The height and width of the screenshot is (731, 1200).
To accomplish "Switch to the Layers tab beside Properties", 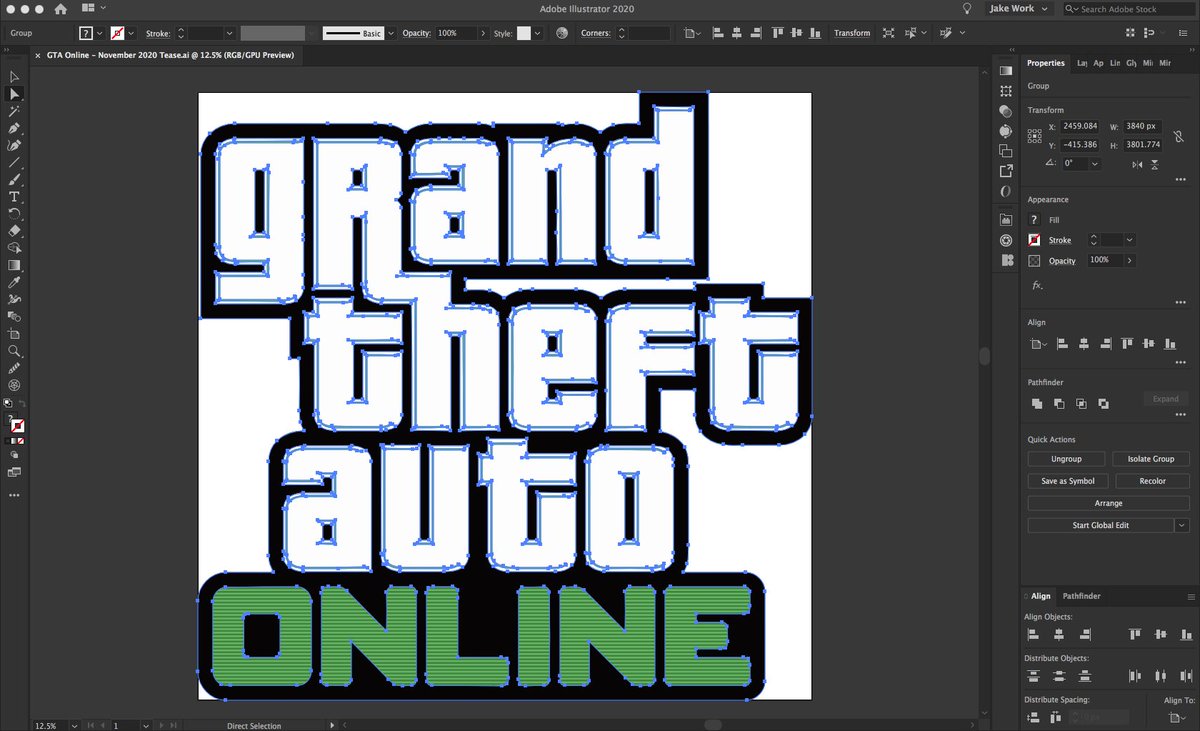I will 1081,63.
